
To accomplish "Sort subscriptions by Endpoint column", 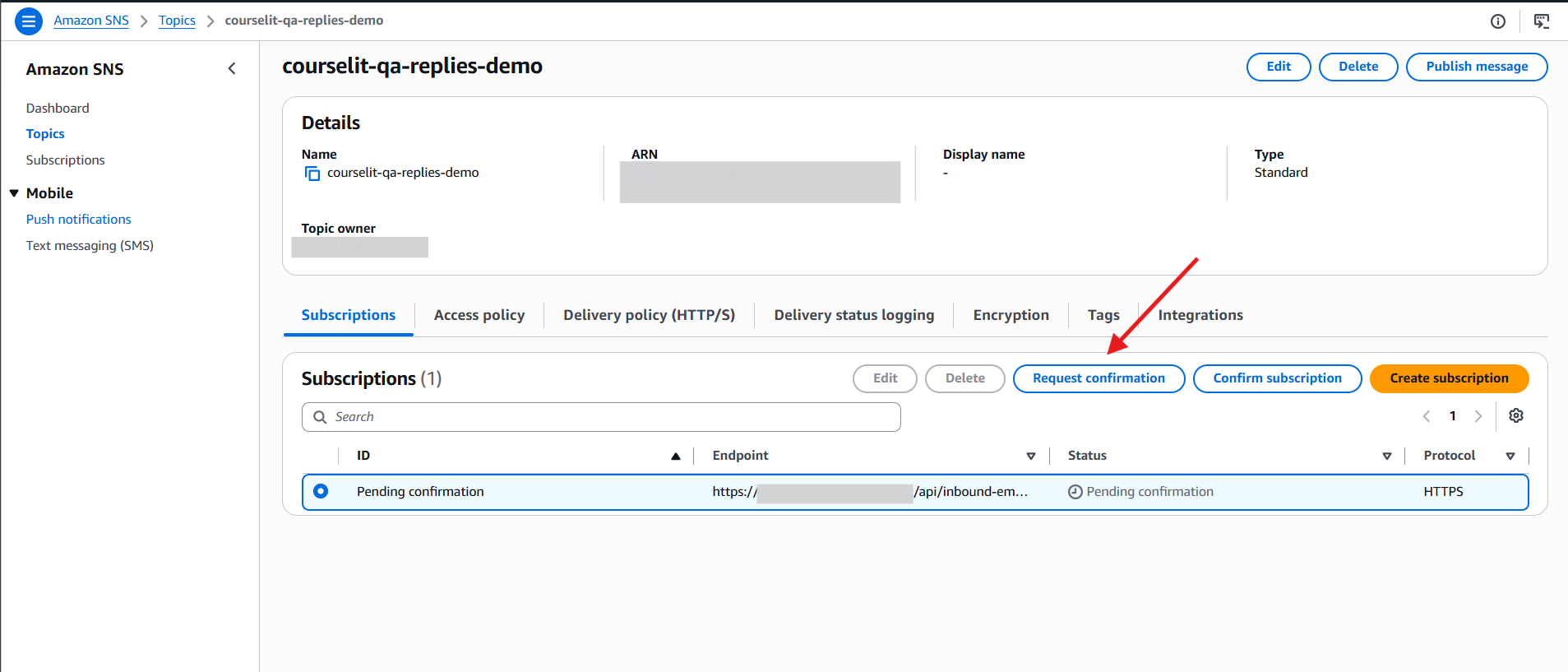I will click(x=1030, y=456).
